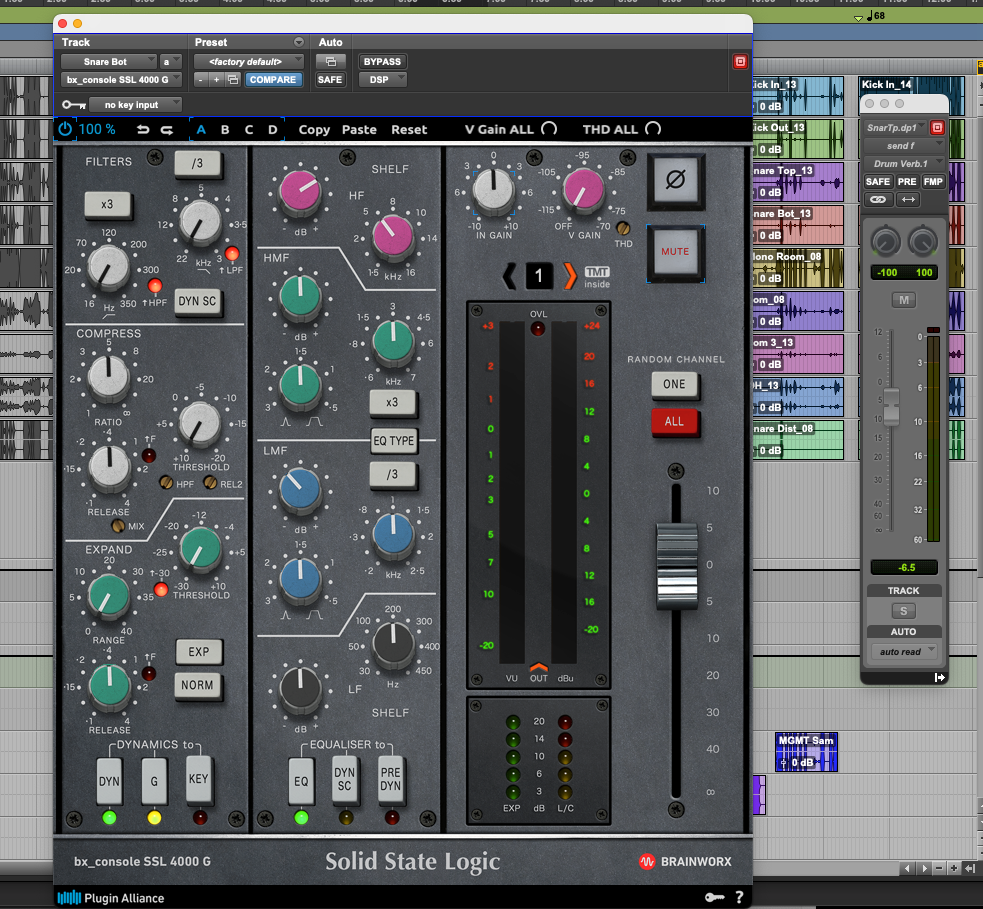Image resolution: width=983 pixels, height=909 pixels.
Task: Click the previous channel left arrow
Action: 510,276
